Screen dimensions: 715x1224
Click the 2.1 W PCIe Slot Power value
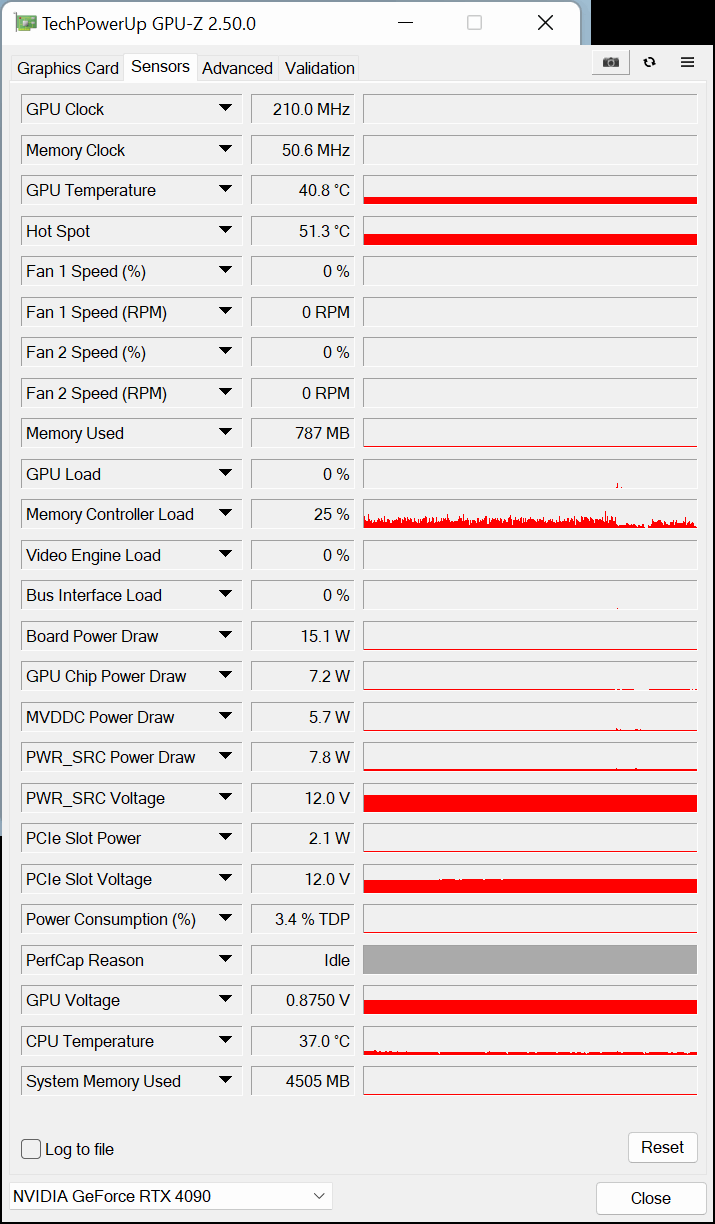tap(303, 838)
